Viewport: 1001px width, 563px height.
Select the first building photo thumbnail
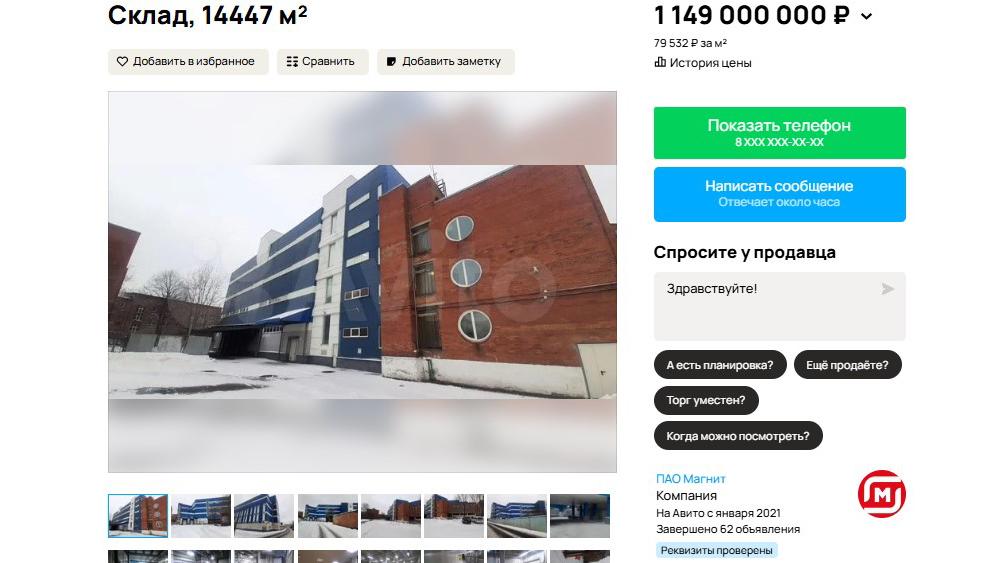[x=138, y=516]
